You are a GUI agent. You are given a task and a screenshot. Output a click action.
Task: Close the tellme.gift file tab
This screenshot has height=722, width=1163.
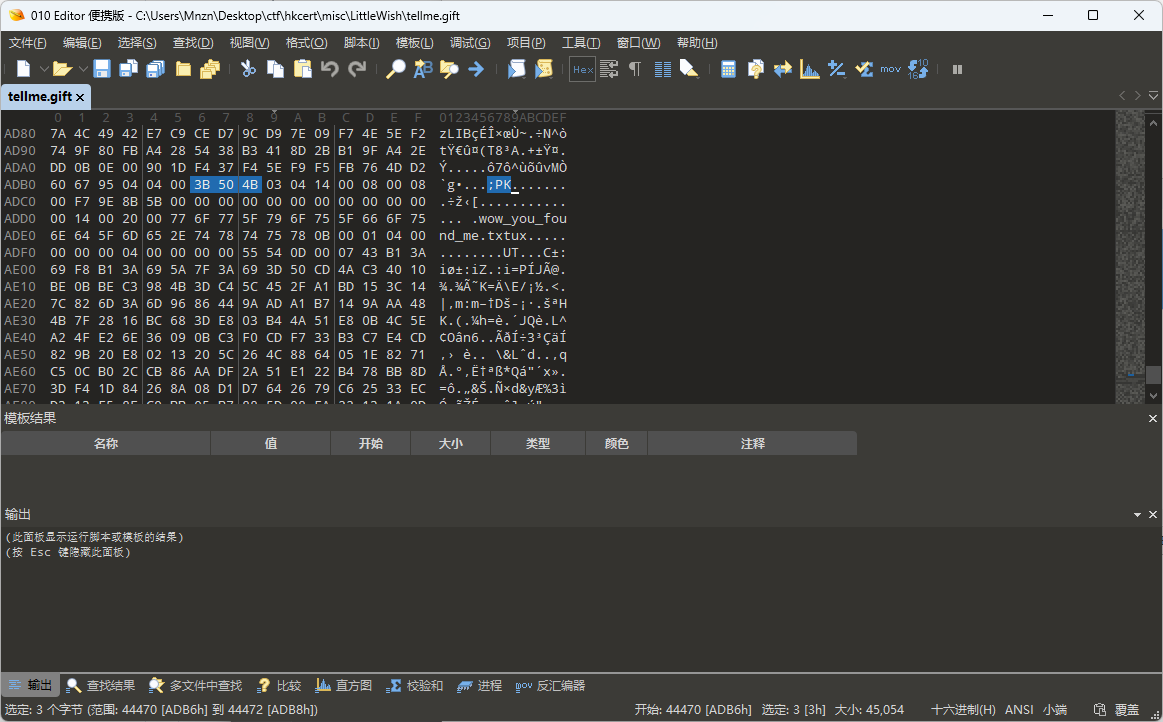[81, 97]
